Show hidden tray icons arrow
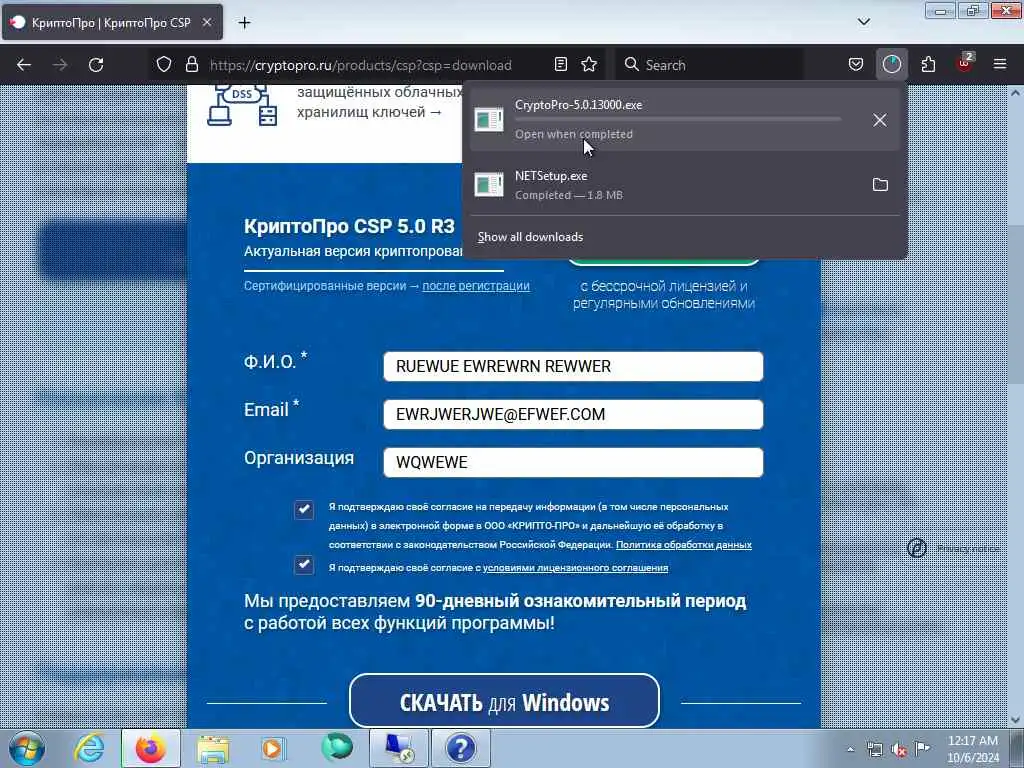This screenshot has height=768, width=1024. 850,750
